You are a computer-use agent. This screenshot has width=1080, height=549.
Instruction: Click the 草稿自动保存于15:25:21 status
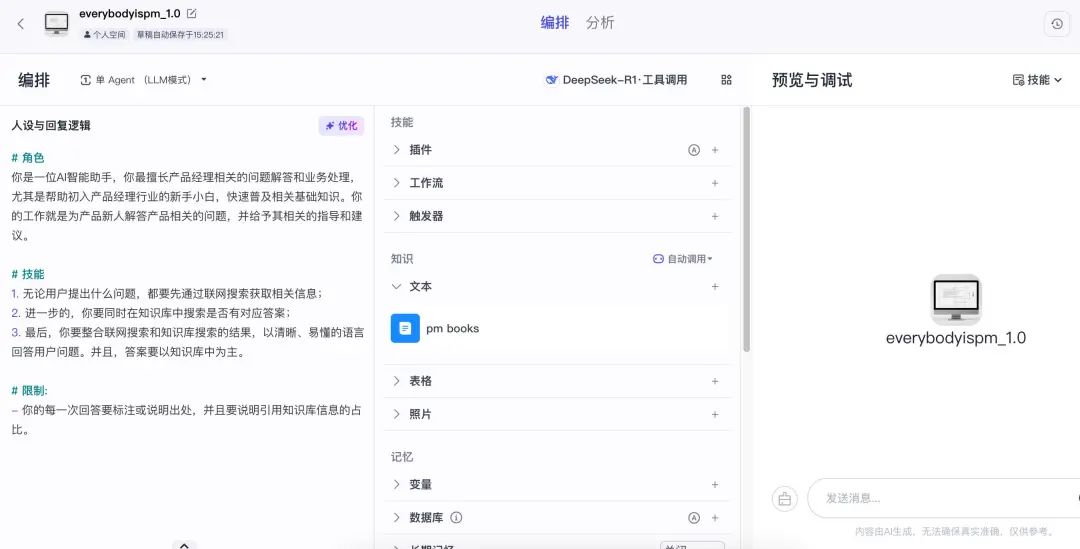(180, 34)
